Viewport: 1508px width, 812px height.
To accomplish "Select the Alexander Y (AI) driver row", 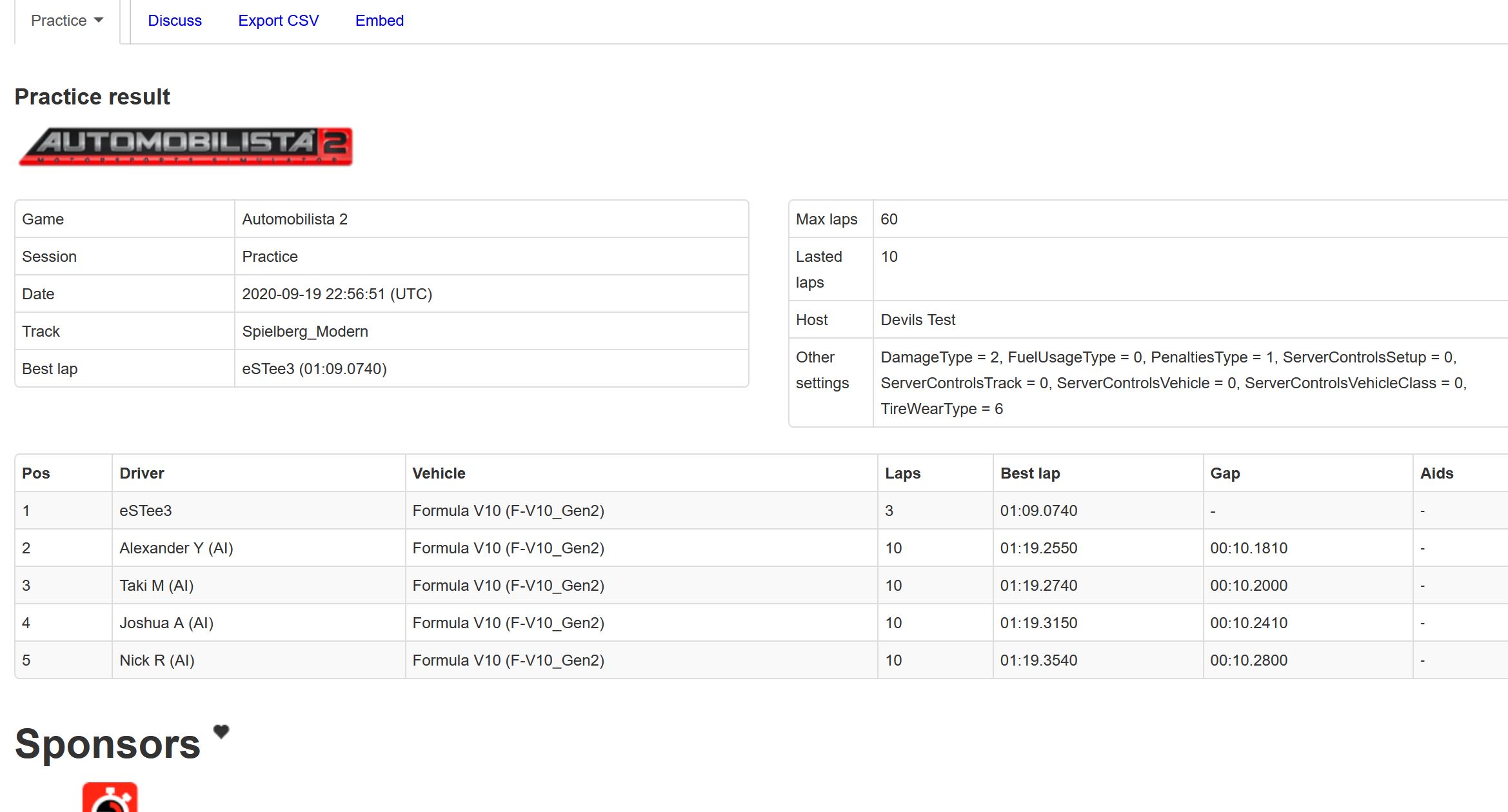I will [x=176, y=548].
